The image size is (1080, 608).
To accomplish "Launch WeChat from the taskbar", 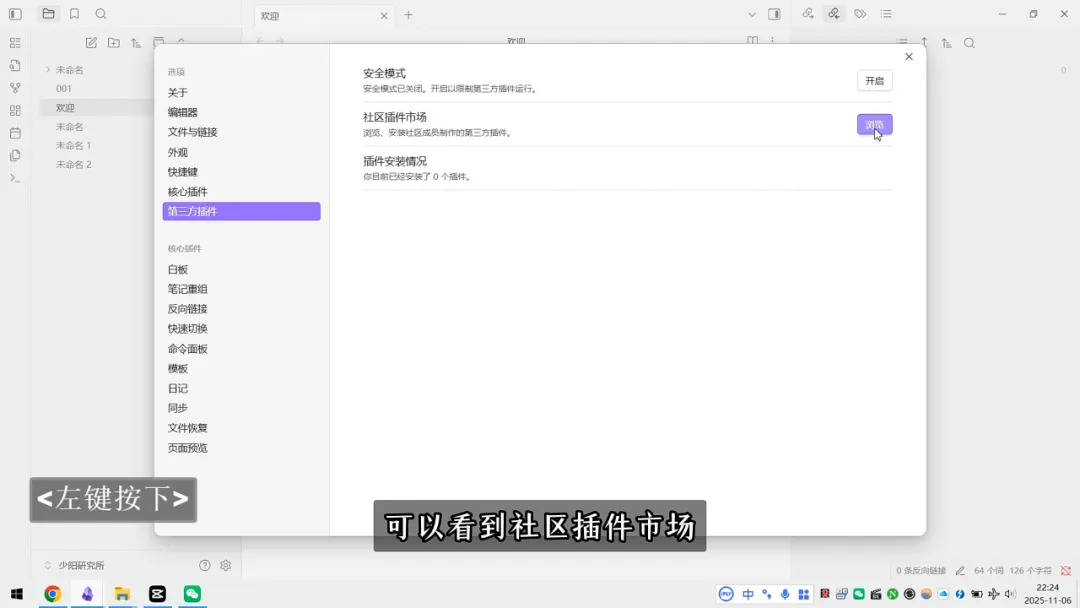I will pos(192,593).
